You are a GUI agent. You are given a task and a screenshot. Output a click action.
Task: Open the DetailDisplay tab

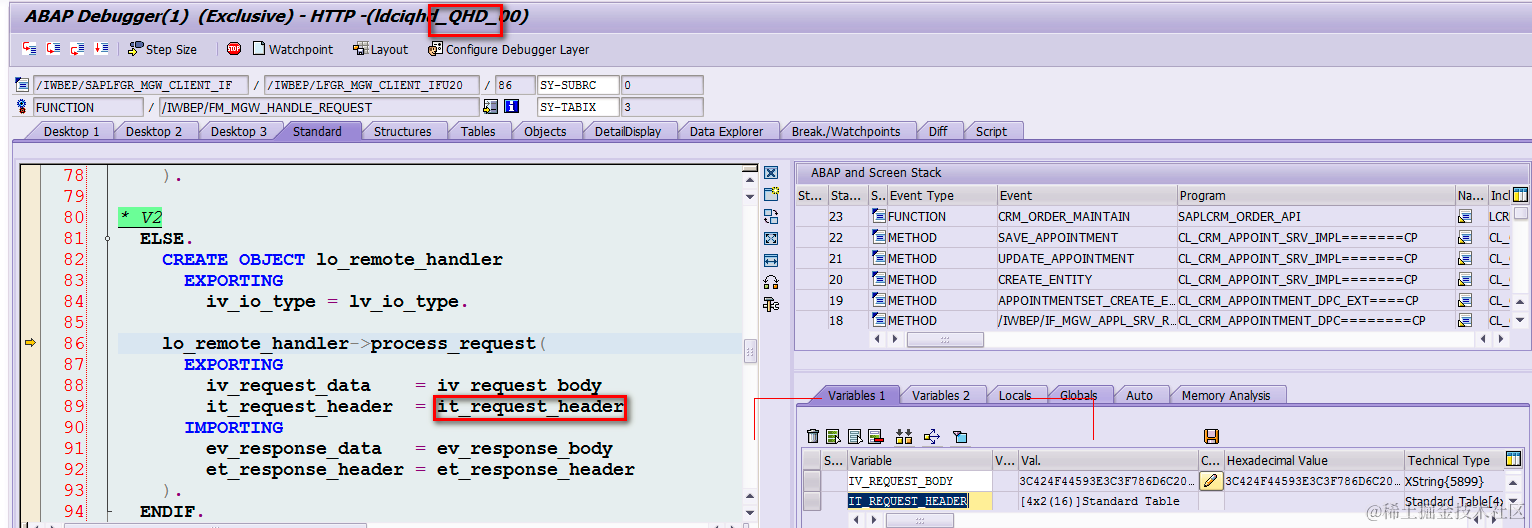(627, 131)
